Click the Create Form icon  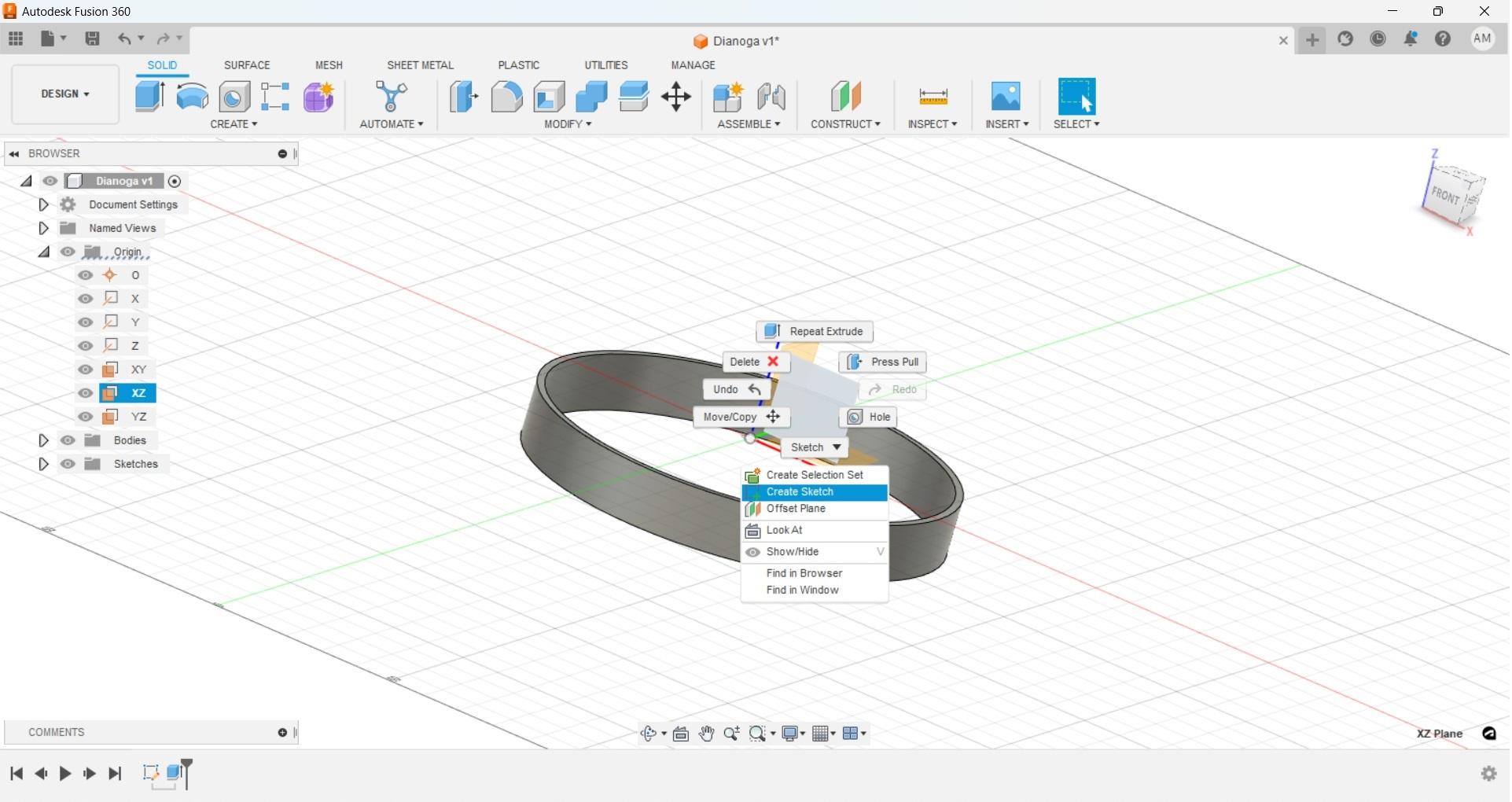coord(319,97)
